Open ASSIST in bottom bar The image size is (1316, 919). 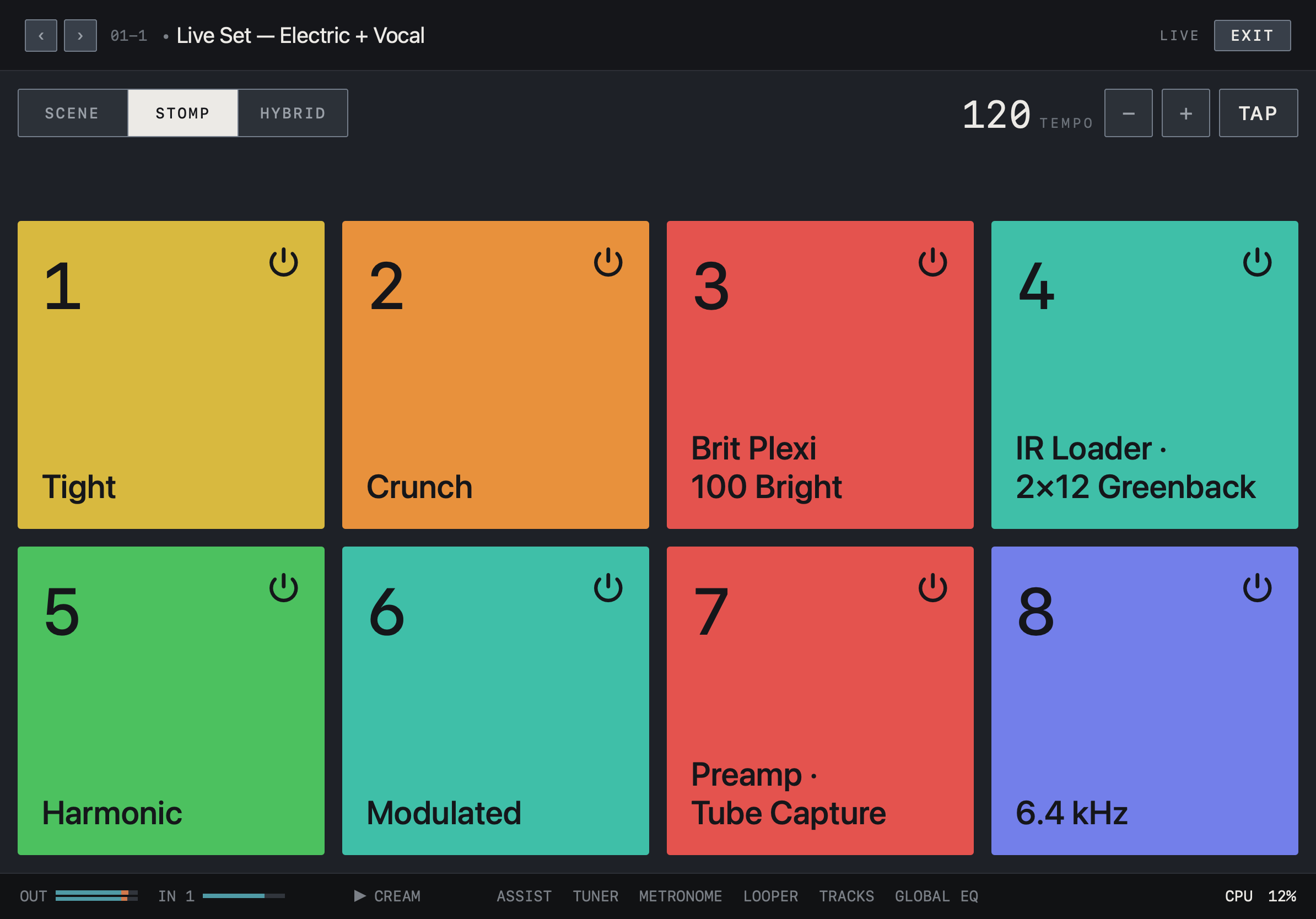[x=524, y=896]
